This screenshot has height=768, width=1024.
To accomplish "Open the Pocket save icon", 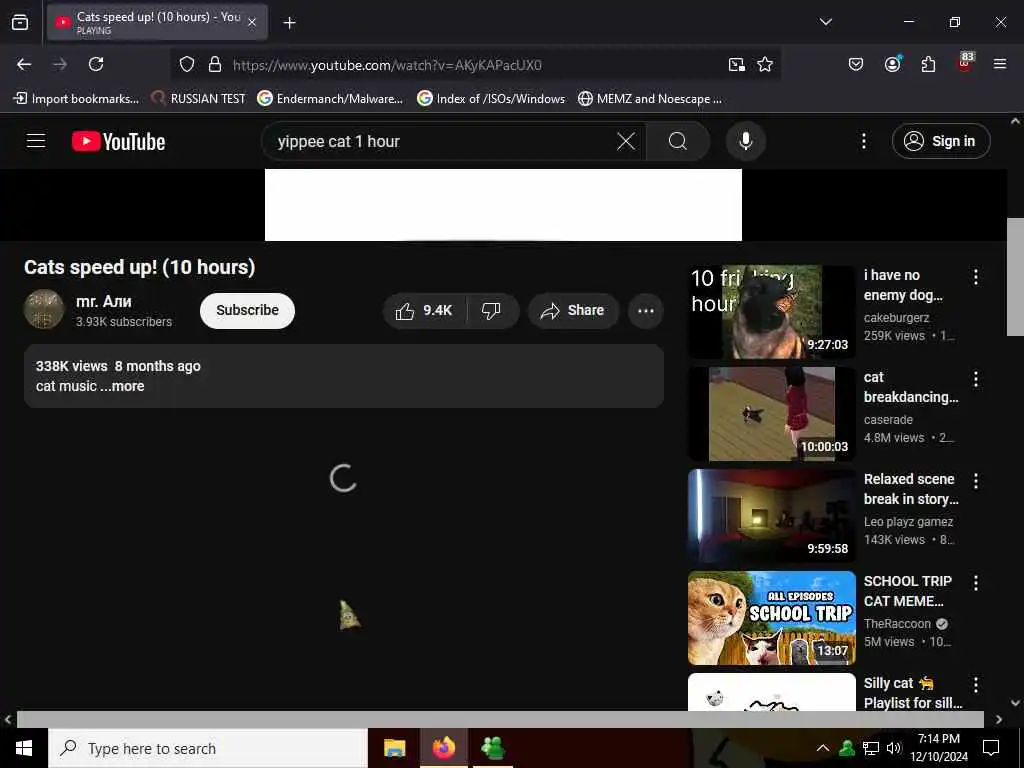I will pyautogui.click(x=856, y=64).
